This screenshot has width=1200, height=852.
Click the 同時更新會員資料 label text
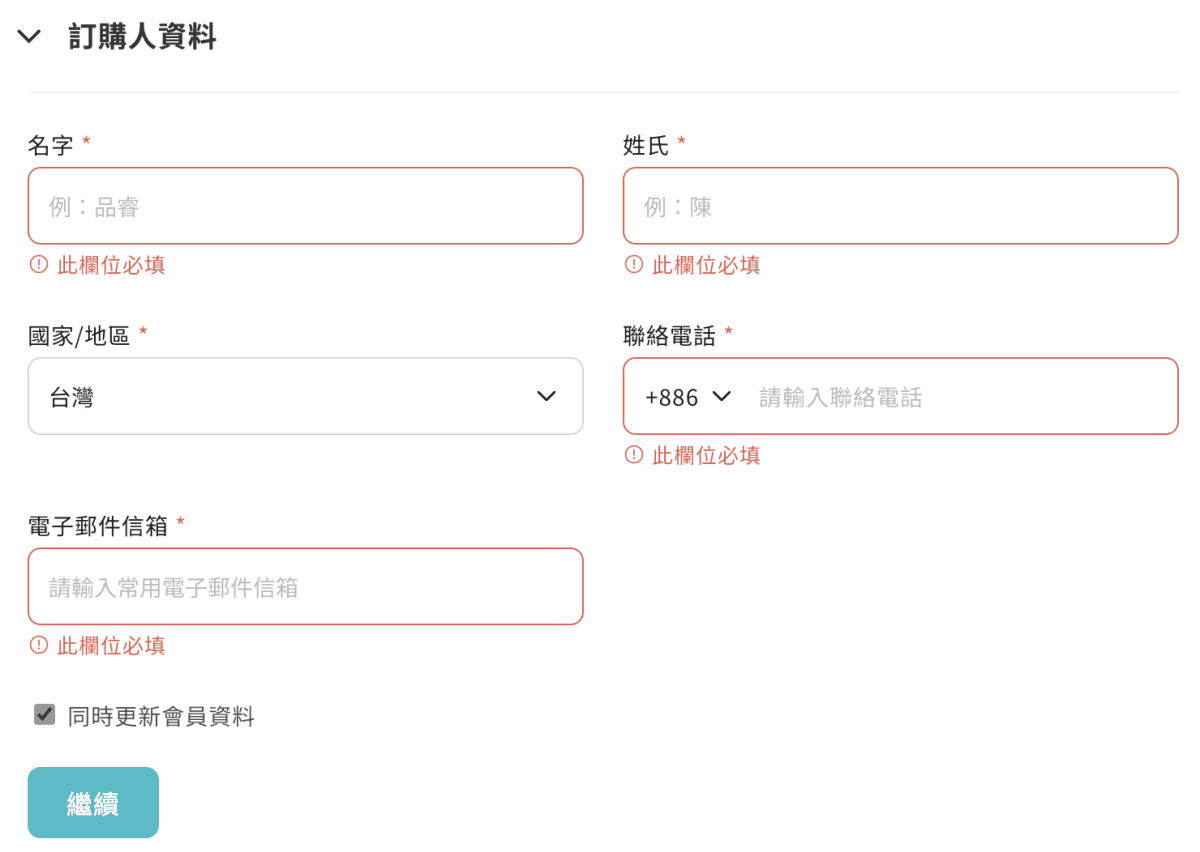pos(161,716)
